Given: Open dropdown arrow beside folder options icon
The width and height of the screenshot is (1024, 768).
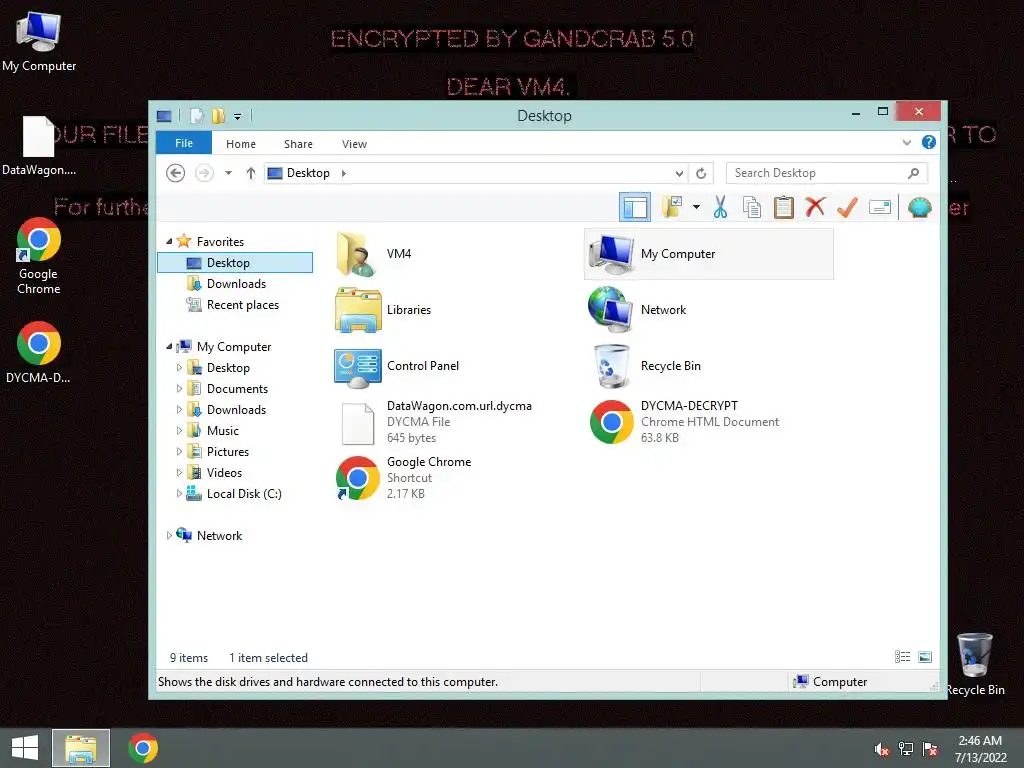Looking at the screenshot, I should [696, 208].
